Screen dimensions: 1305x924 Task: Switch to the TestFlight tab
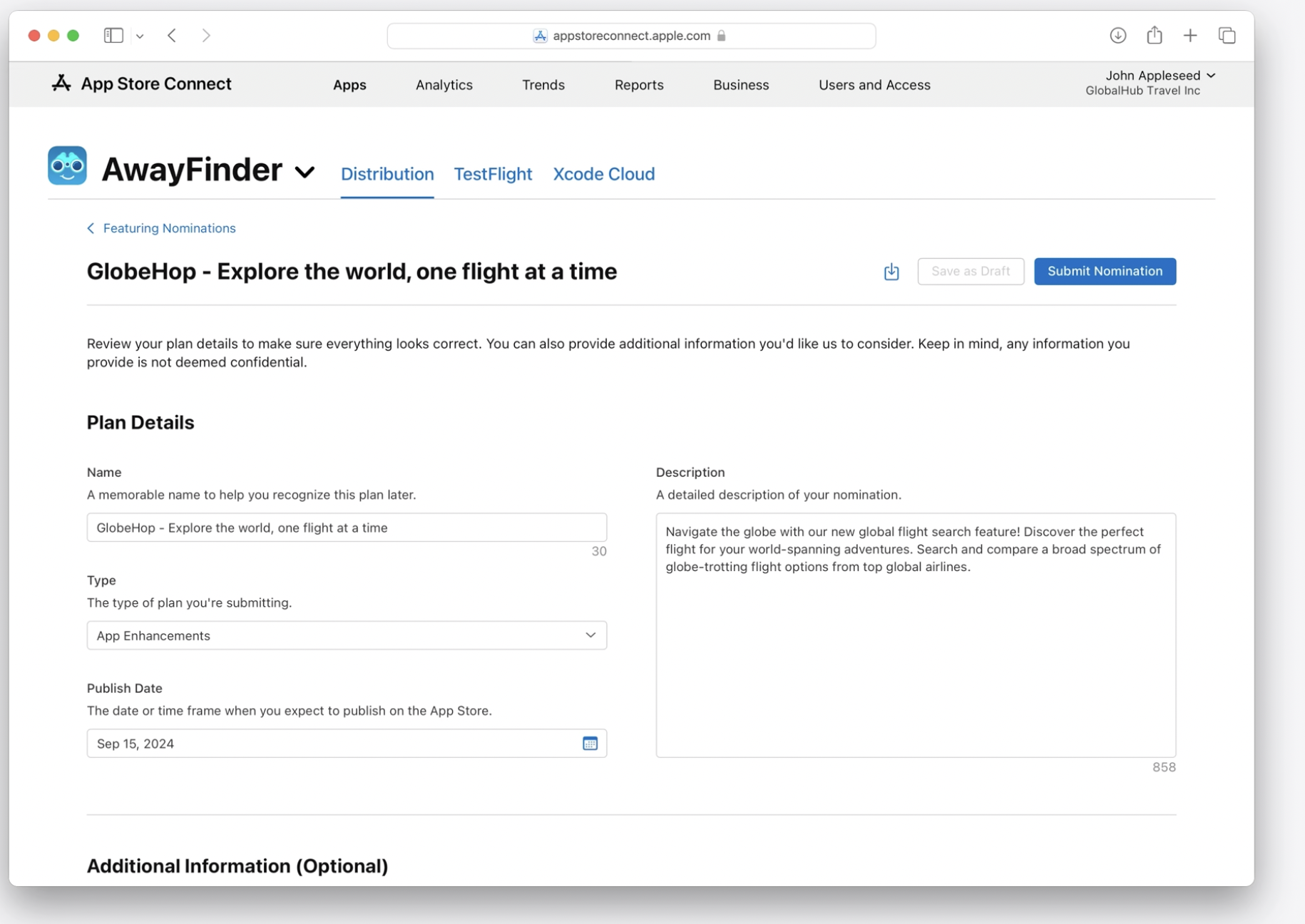point(493,174)
